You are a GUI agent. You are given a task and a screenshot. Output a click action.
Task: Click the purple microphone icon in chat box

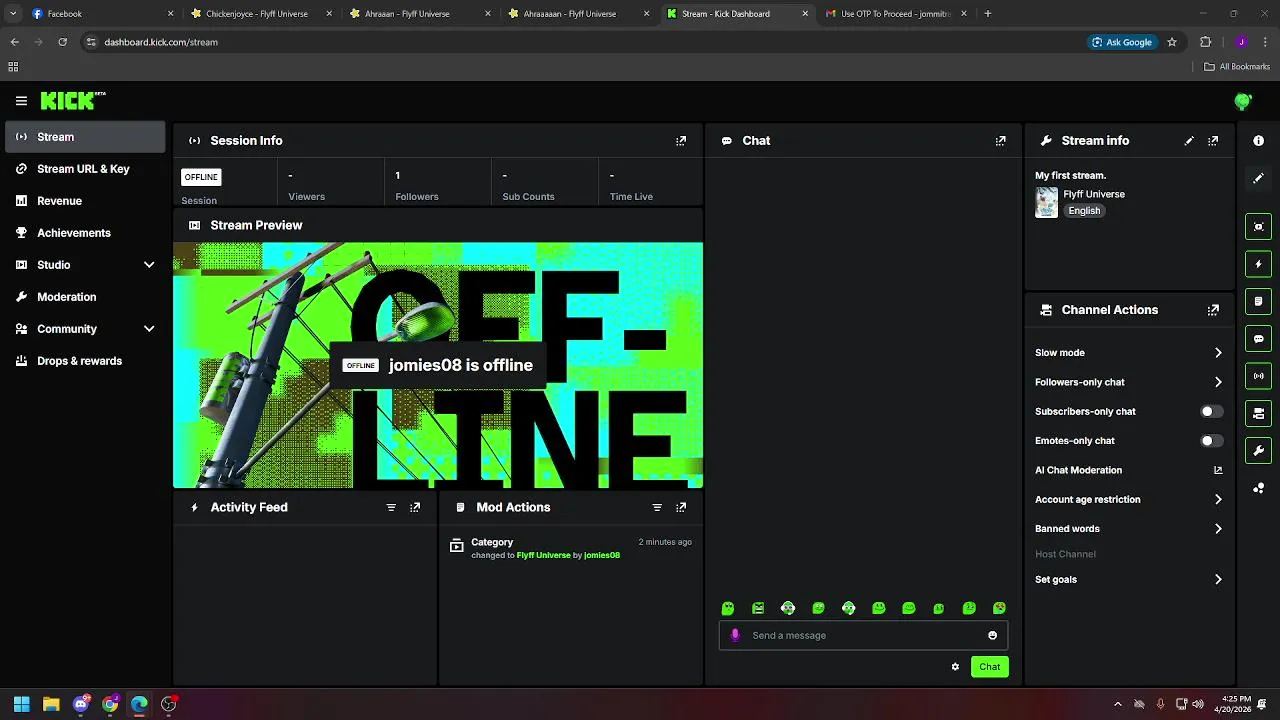735,635
